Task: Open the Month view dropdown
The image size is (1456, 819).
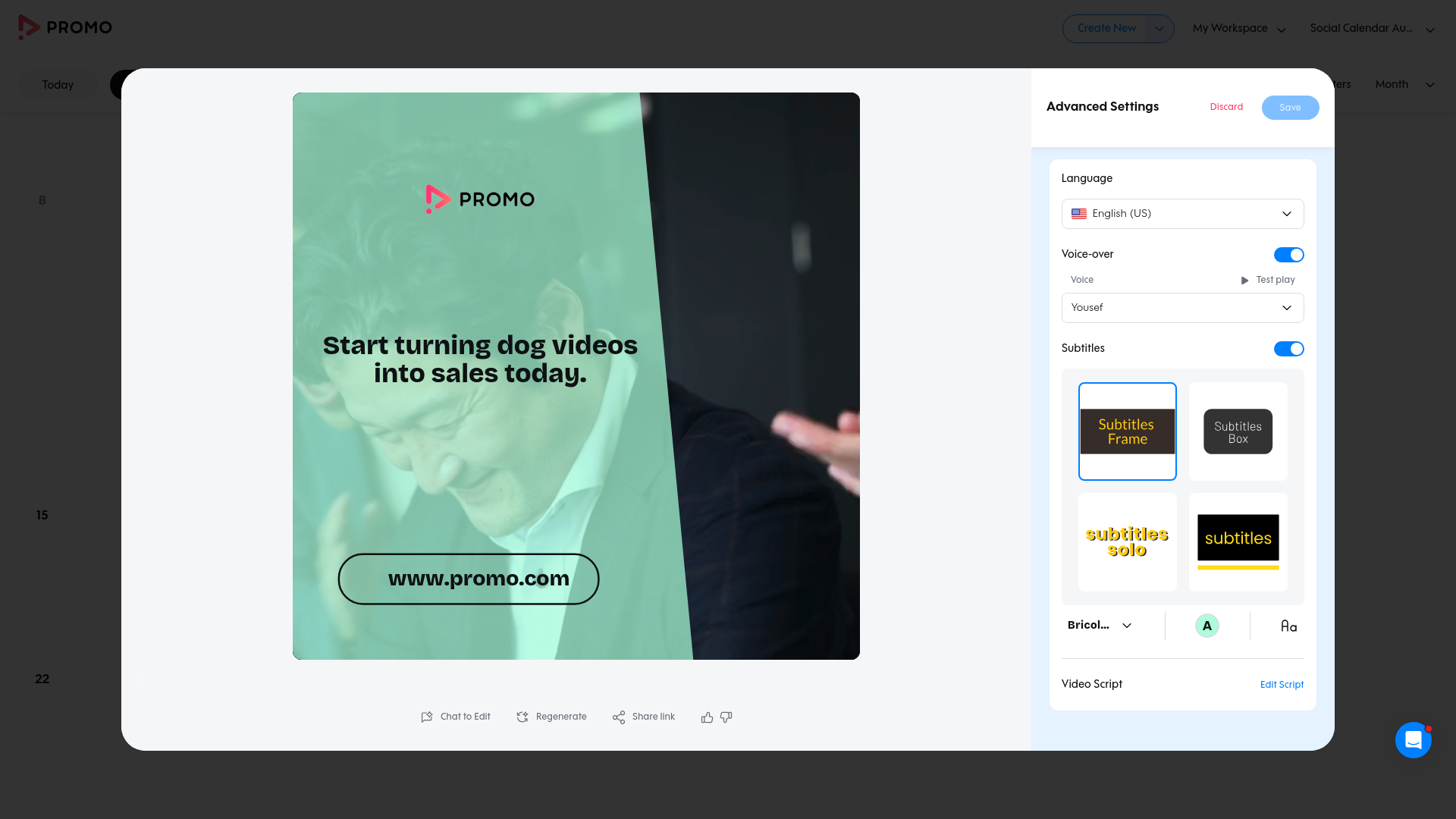Action: point(1405,84)
